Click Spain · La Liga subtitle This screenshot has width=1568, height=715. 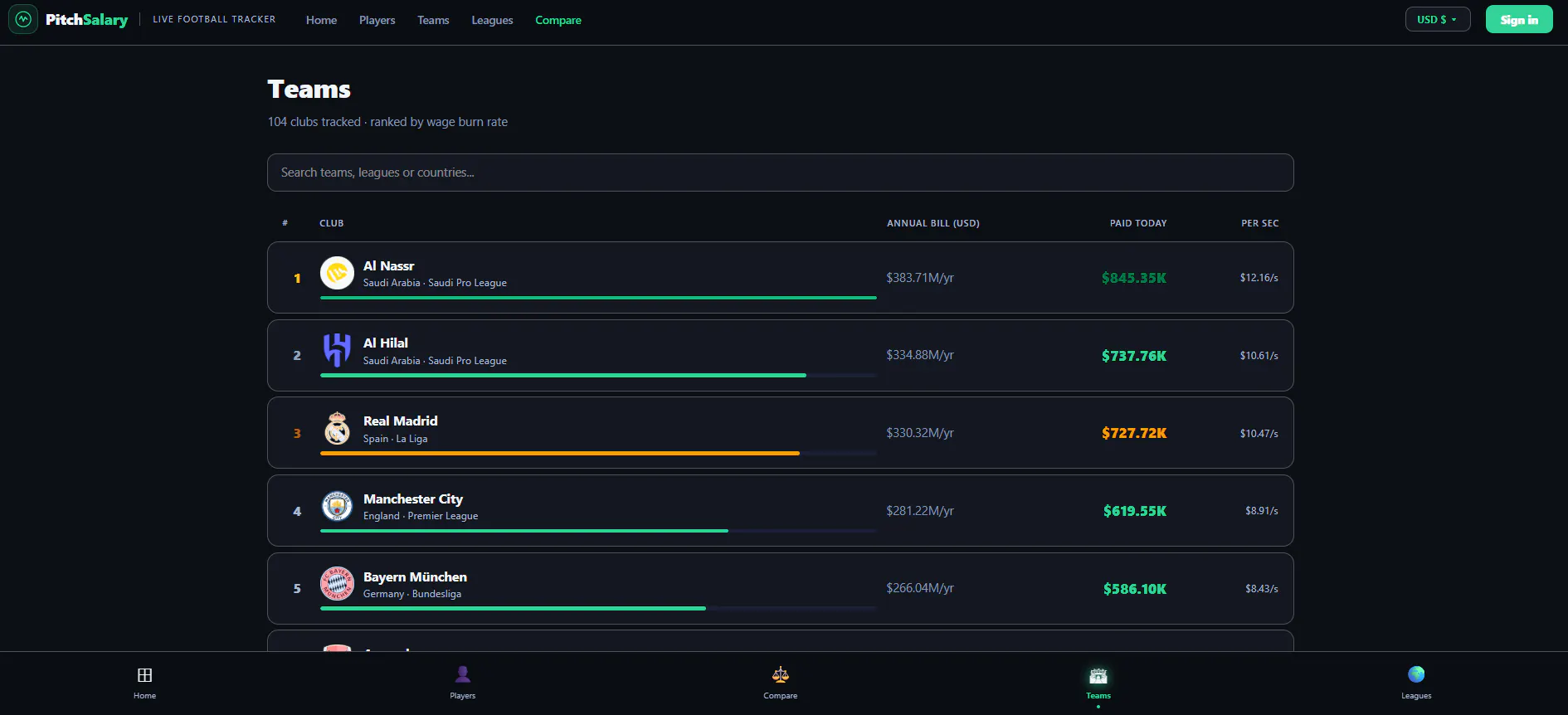point(395,439)
